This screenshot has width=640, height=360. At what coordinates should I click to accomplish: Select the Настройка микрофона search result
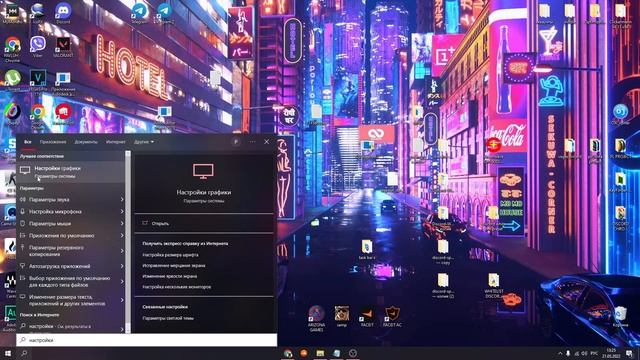tap(55, 211)
